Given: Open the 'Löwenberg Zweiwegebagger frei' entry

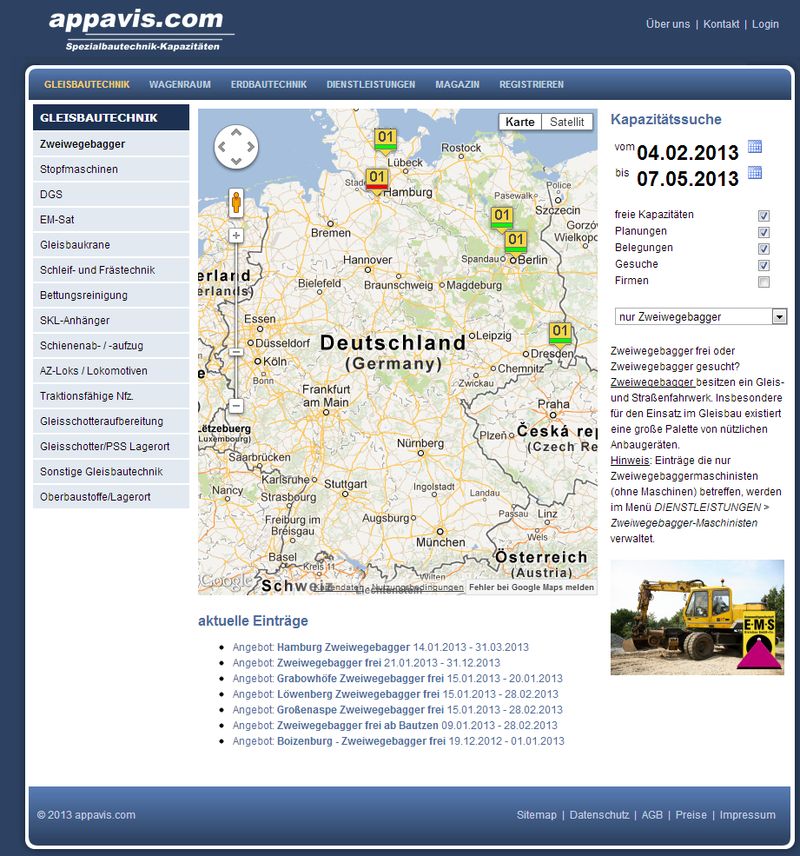Looking at the screenshot, I should pos(358,694).
